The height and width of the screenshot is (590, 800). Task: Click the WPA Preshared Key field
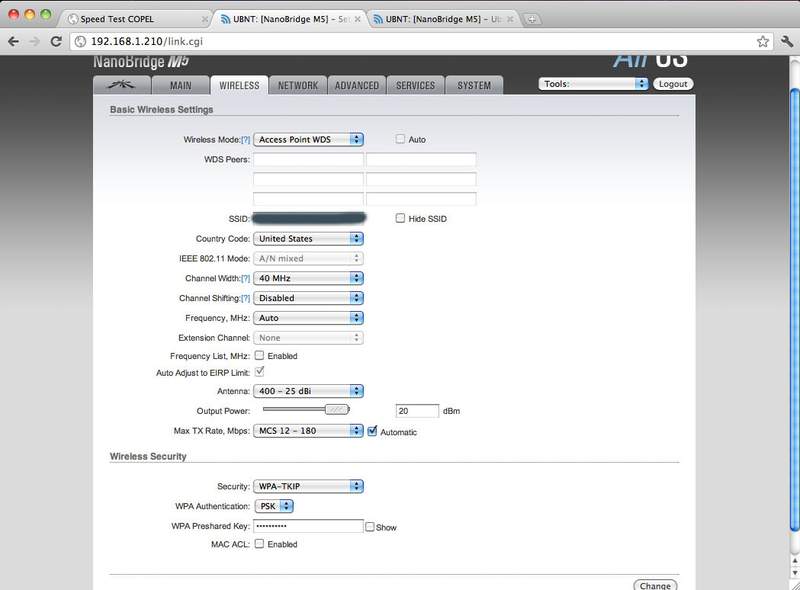pyautogui.click(x=308, y=526)
